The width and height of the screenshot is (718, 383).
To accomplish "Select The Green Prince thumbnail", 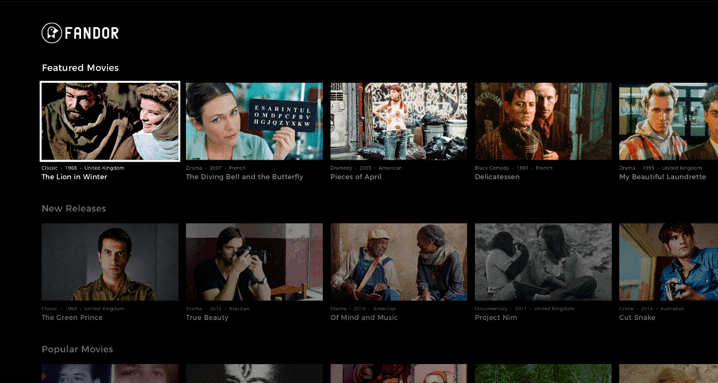I will [110, 262].
